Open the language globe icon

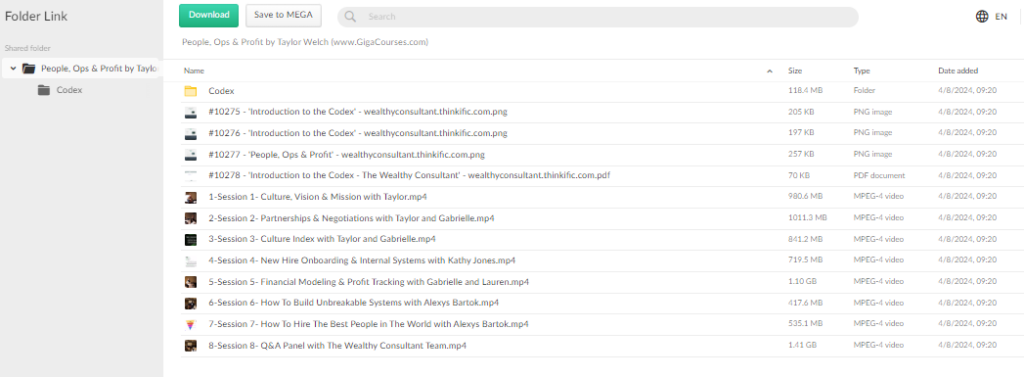tap(982, 17)
